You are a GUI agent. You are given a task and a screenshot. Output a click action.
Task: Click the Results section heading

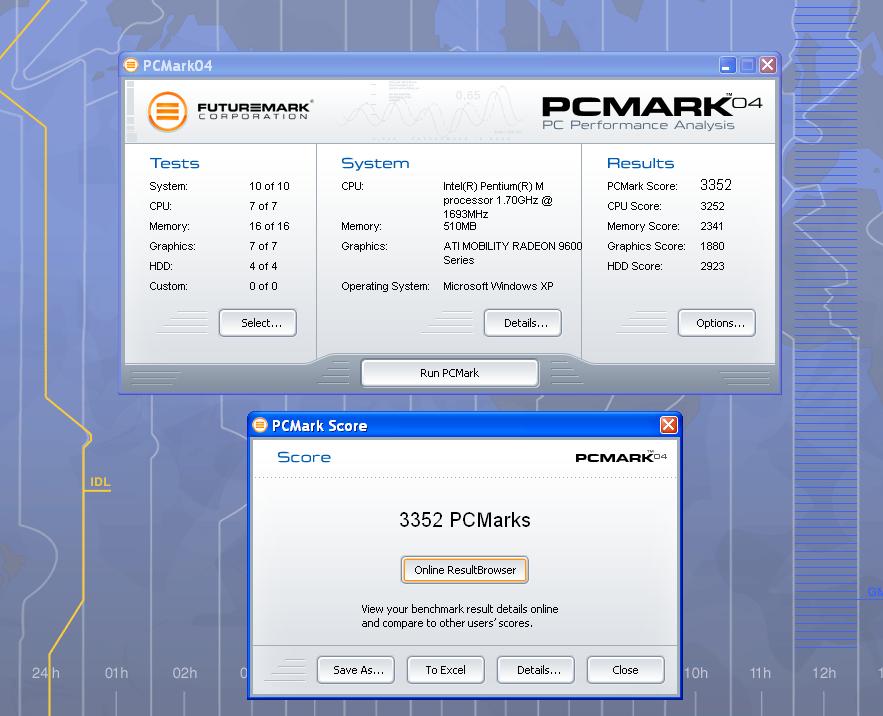[x=640, y=163]
